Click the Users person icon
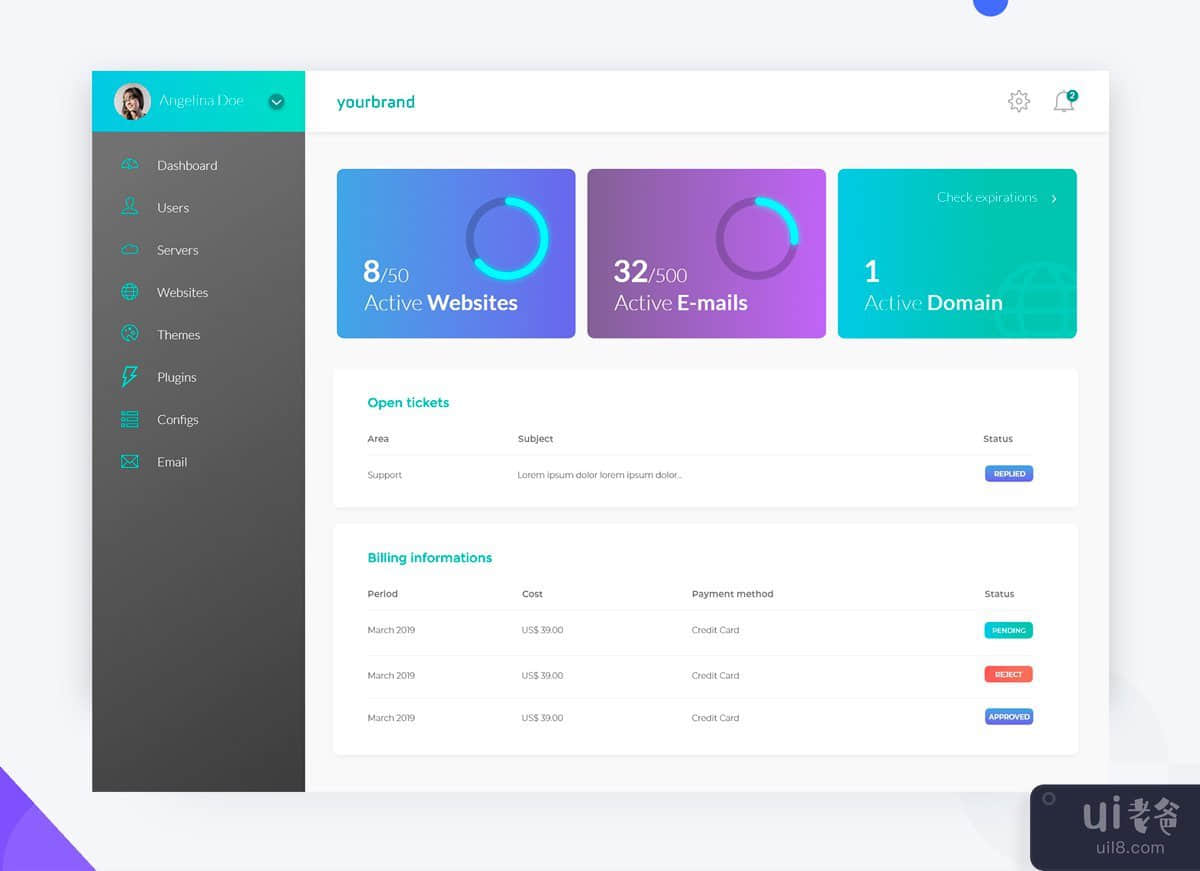The height and width of the screenshot is (871, 1200). click(x=130, y=207)
